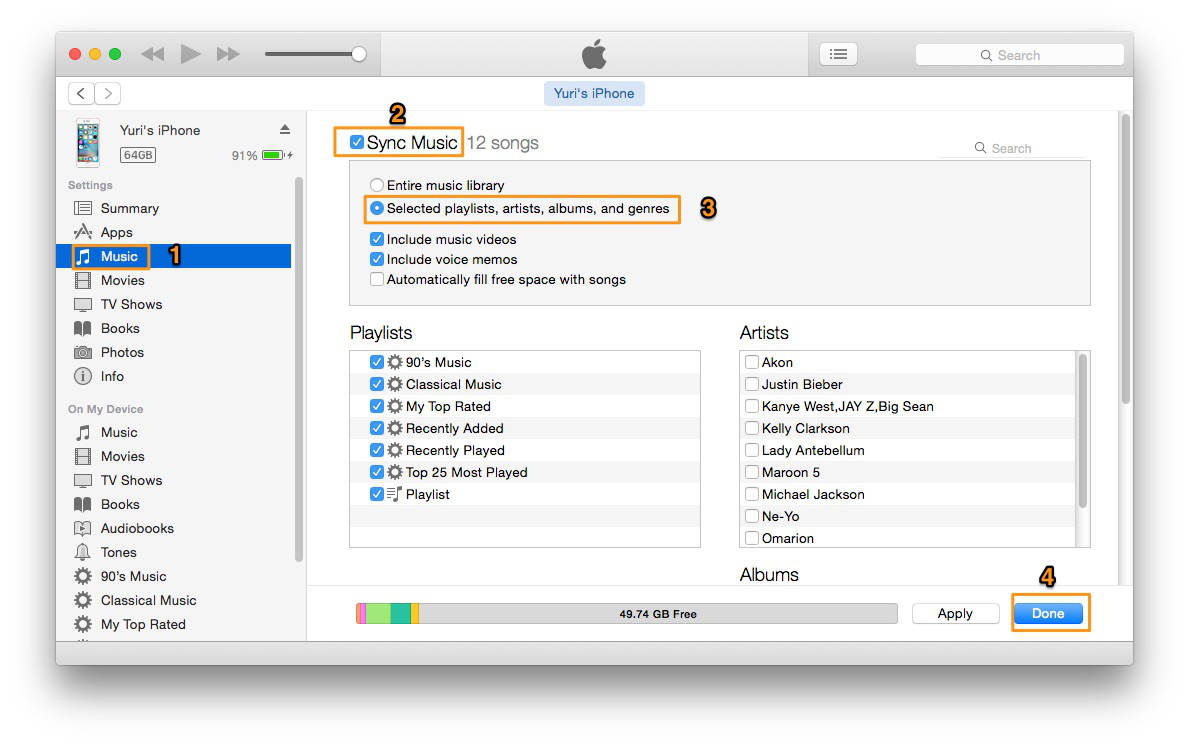
Task: Select the Yuri's iPhone tab
Action: pos(594,93)
